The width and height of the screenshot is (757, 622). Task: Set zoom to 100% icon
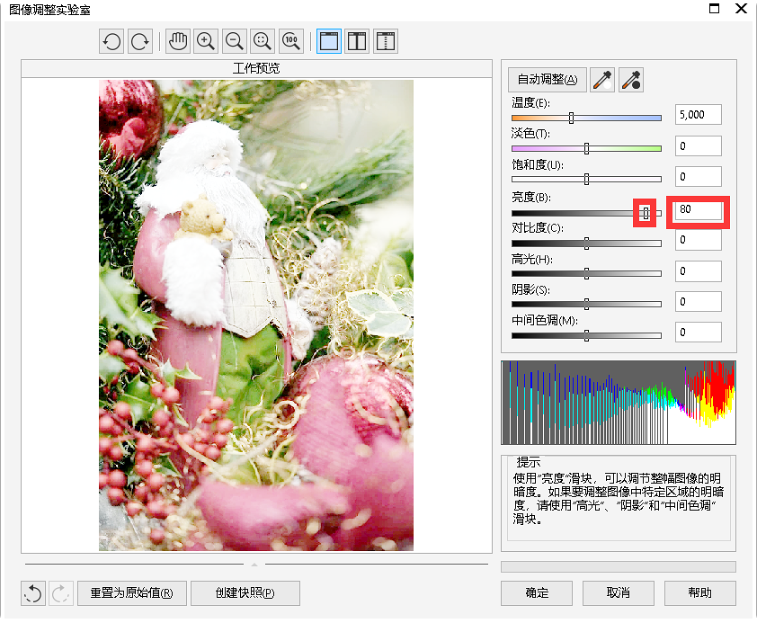pyautogui.click(x=291, y=42)
